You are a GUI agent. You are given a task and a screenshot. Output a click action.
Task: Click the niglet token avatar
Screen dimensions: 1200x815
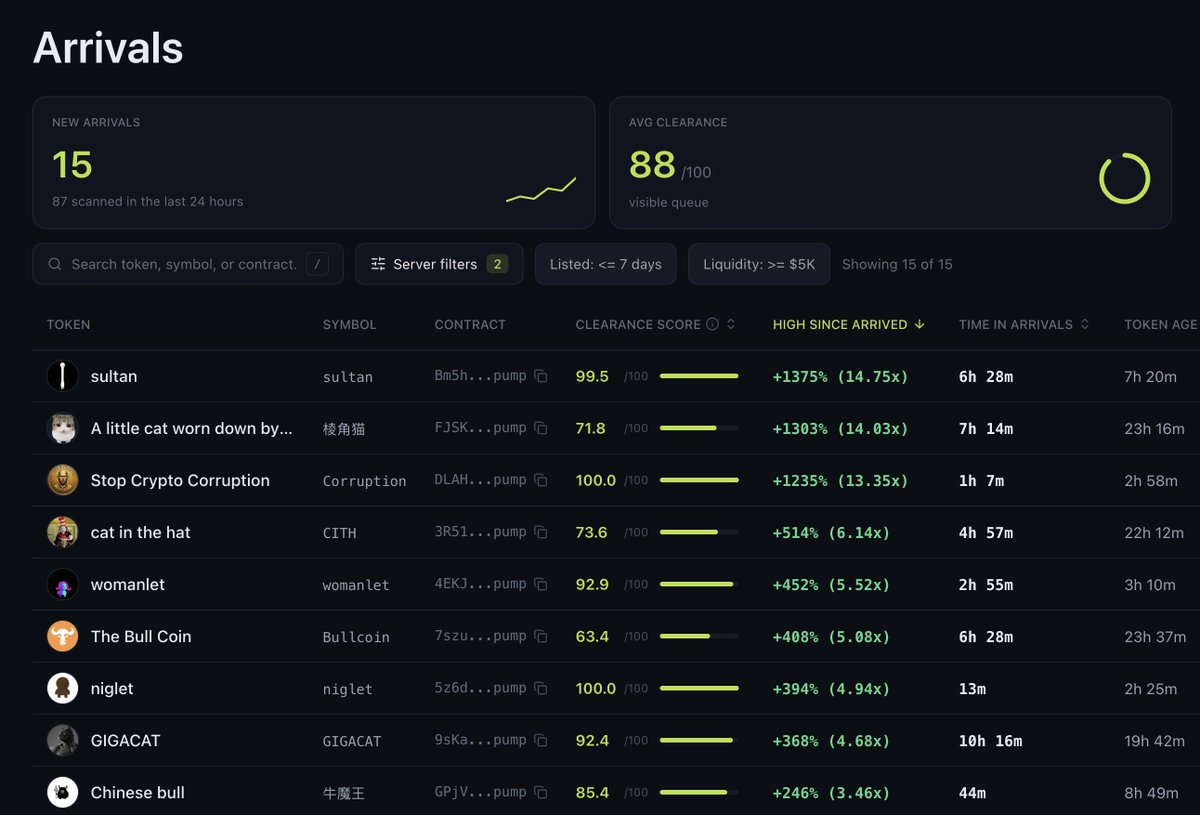point(62,688)
